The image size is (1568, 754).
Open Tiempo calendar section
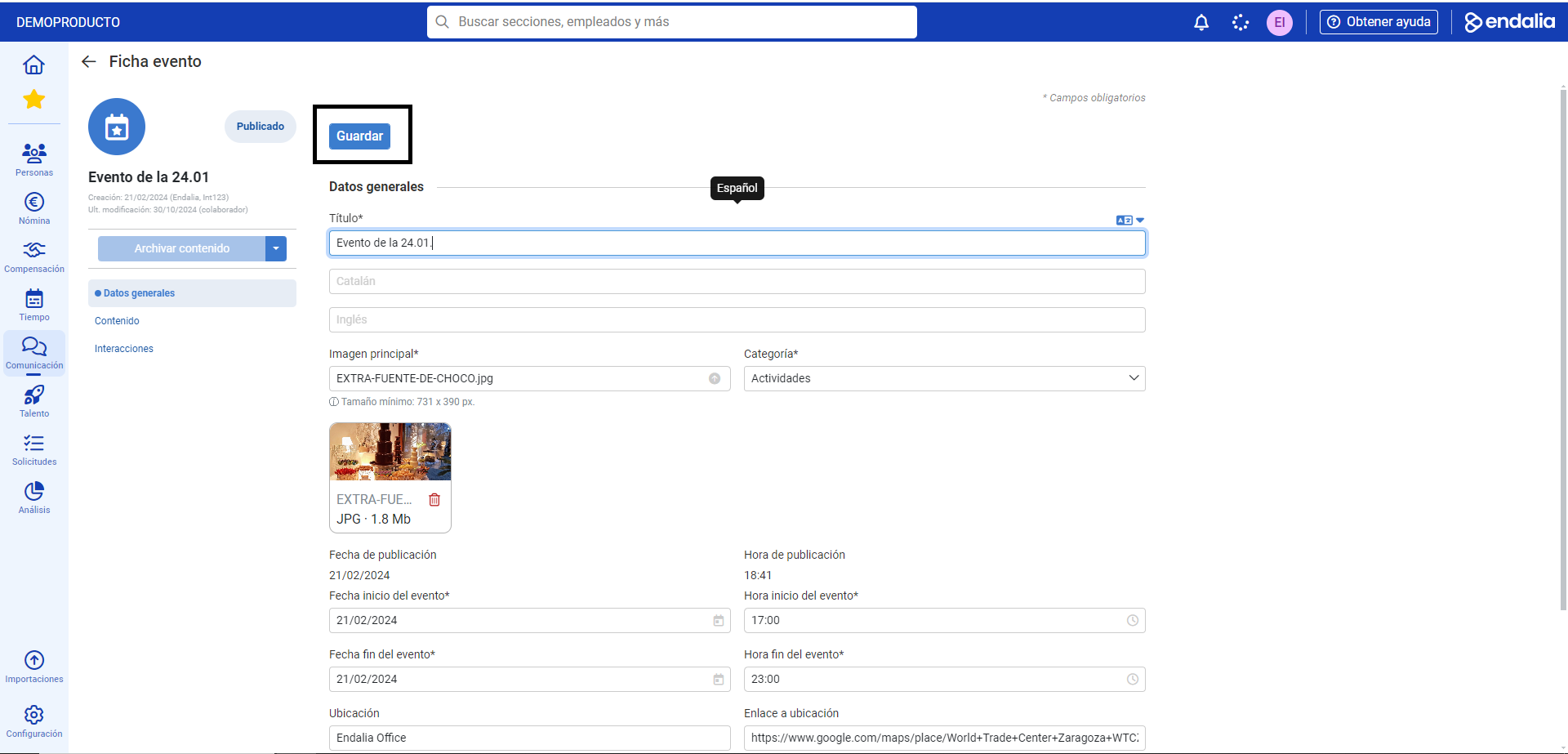pos(34,305)
